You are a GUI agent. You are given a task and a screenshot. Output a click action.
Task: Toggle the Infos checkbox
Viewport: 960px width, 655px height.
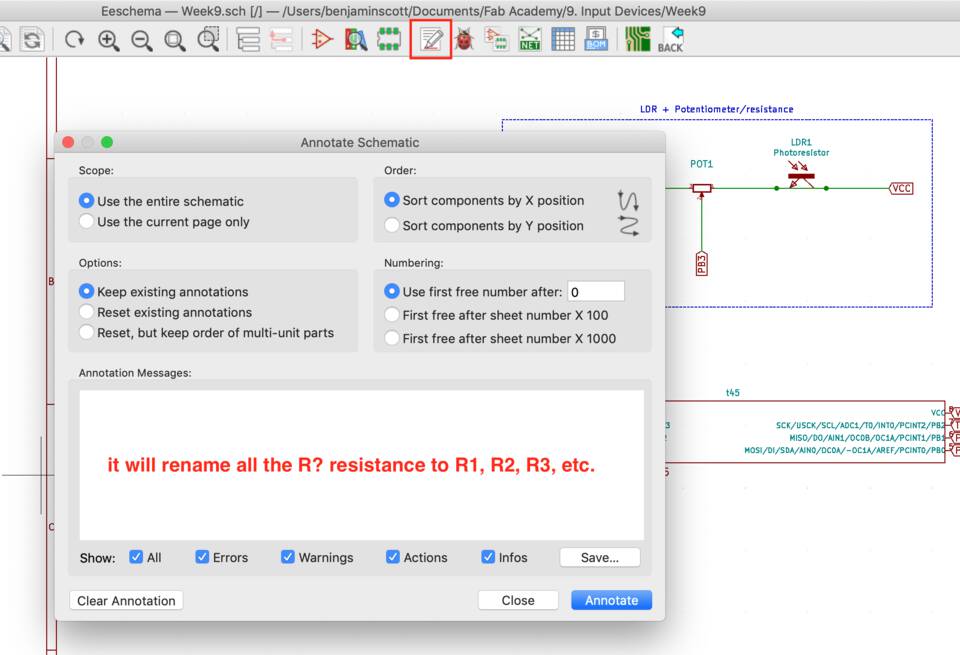point(488,557)
